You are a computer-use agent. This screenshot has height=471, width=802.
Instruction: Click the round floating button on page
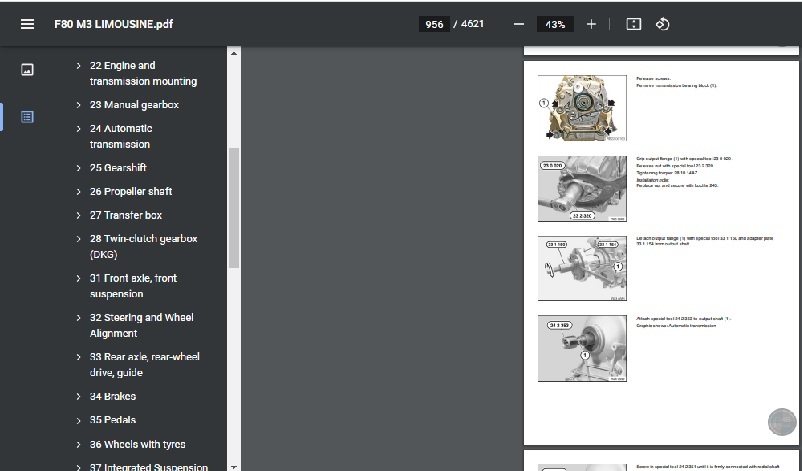(x=782, y=422)
